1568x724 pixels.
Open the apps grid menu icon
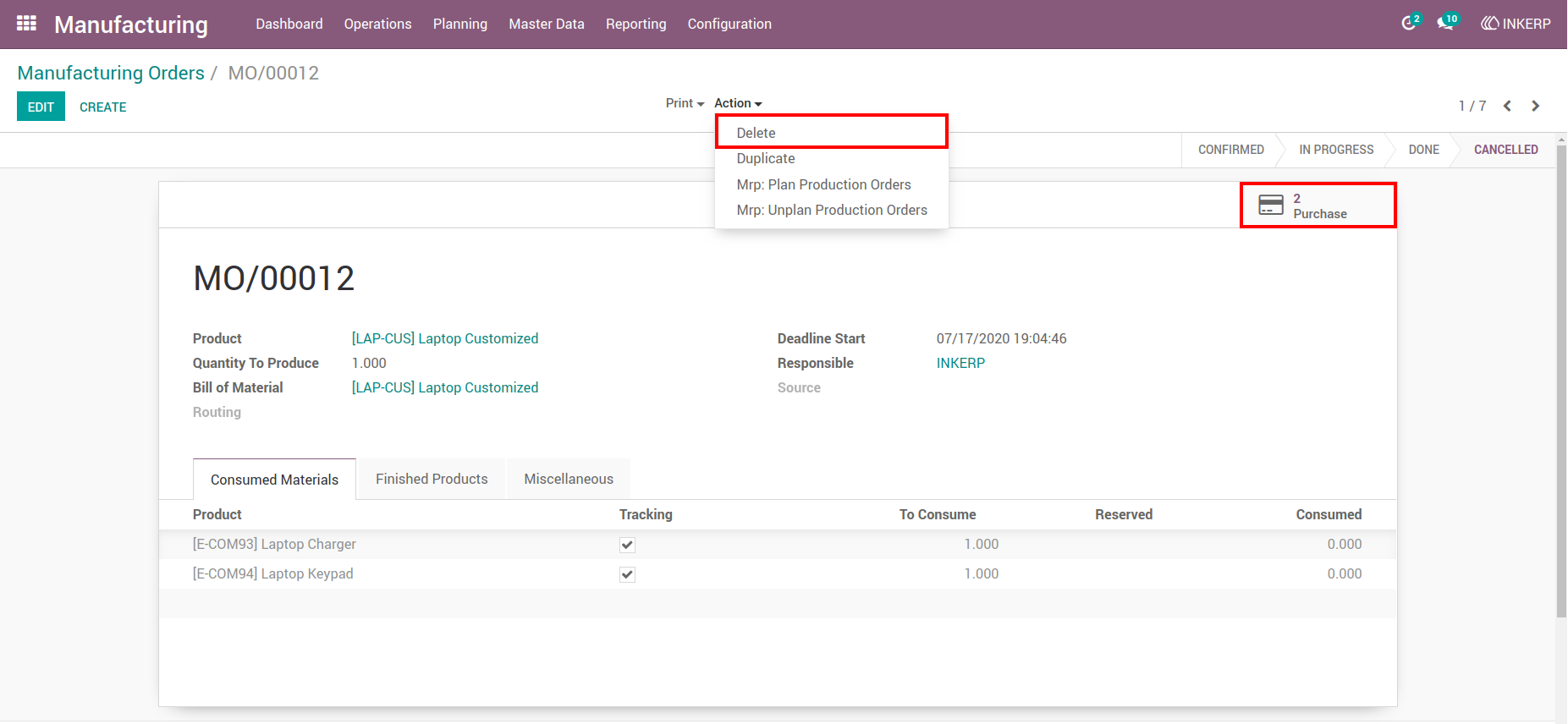[x=26, y=24]
